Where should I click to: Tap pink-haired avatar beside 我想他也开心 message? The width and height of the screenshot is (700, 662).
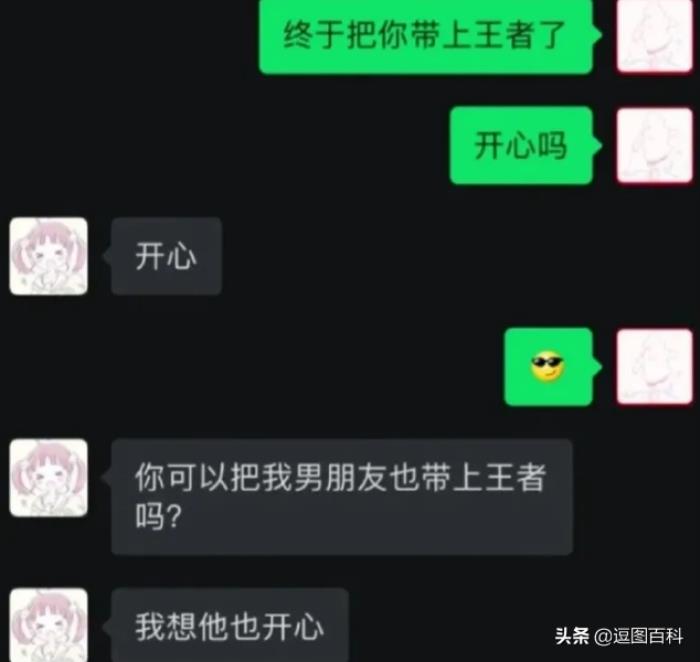pos(49,625)
